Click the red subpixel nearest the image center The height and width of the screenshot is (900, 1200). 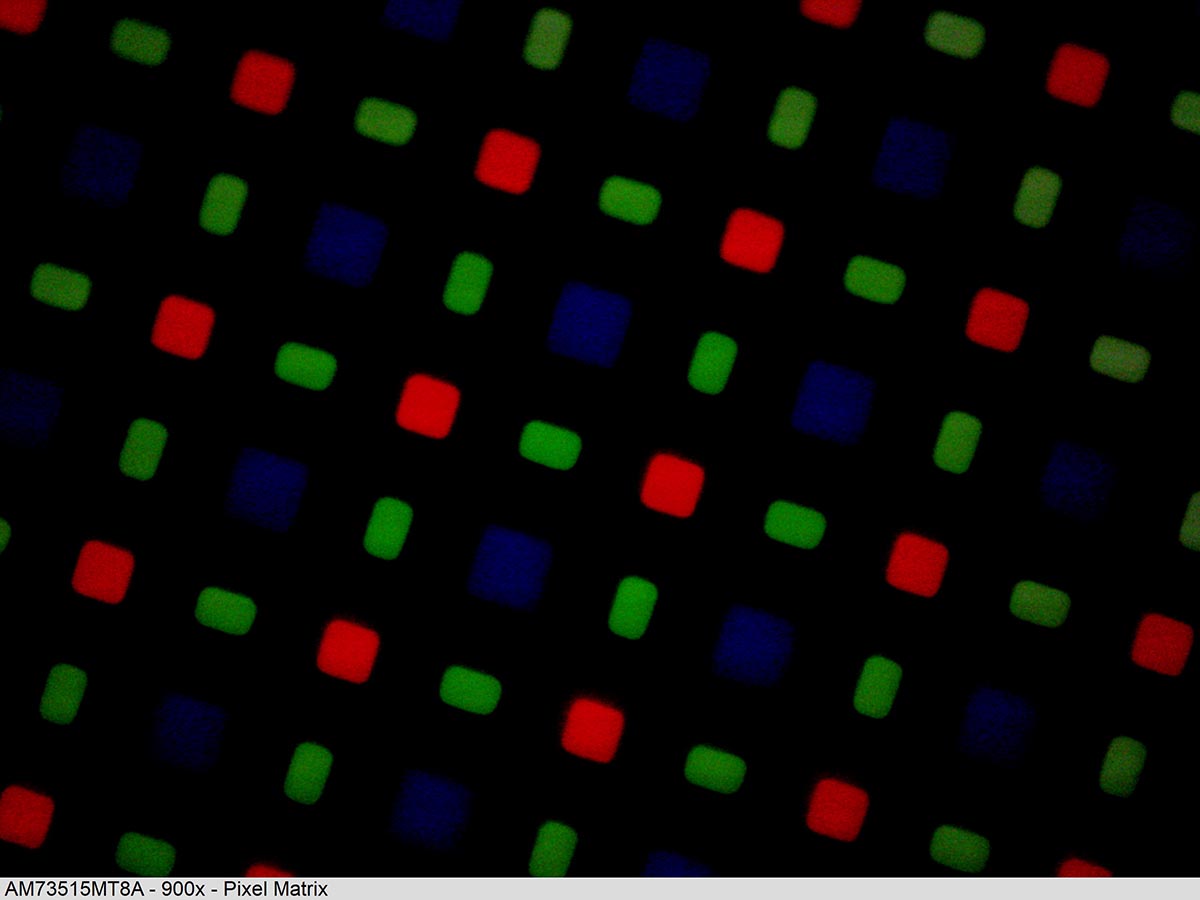672,485
